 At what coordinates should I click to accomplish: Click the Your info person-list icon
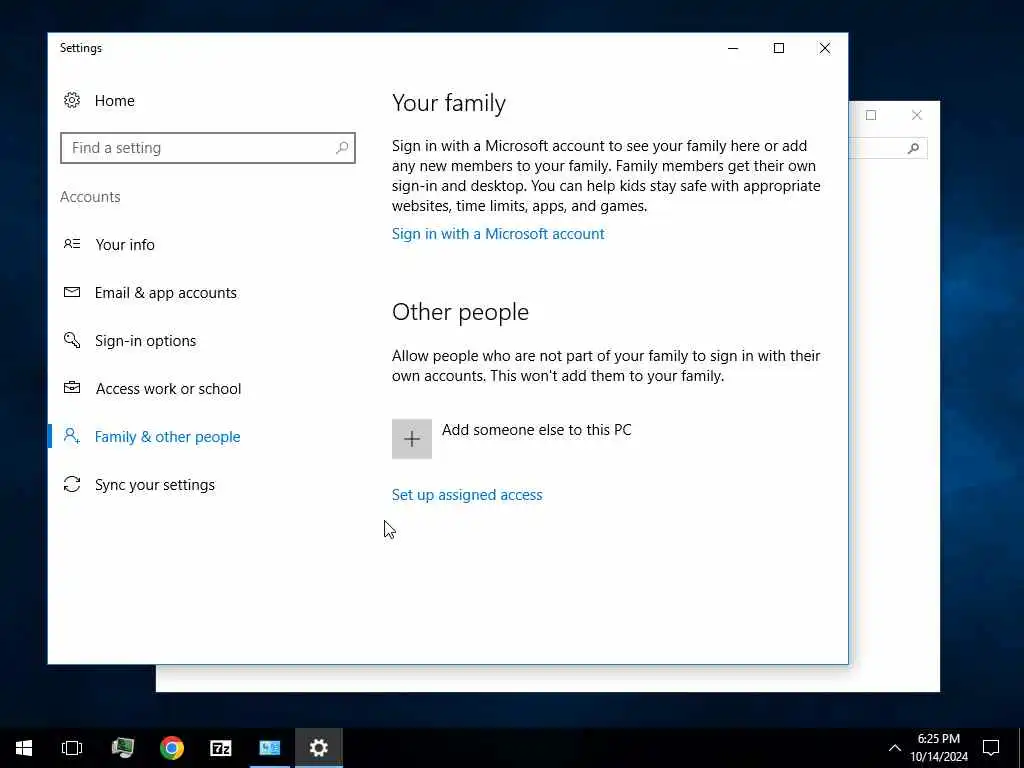pos(72,244)
